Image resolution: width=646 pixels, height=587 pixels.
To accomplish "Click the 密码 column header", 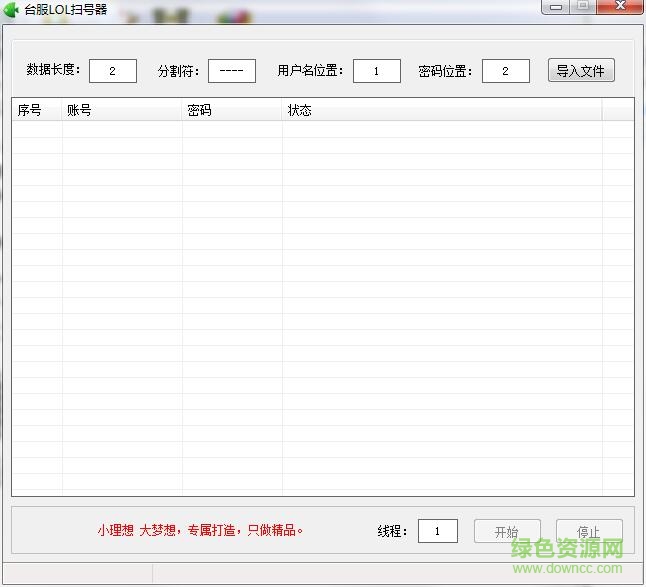I will point(232,110).
